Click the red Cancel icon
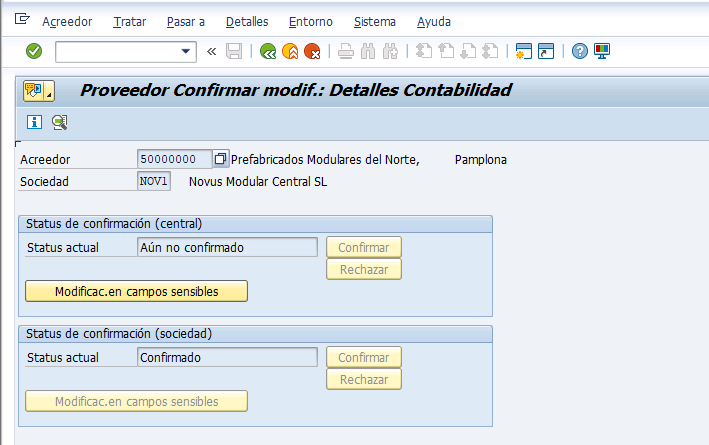The width and height of the screenshot is (709, 445). coord(312,51)
